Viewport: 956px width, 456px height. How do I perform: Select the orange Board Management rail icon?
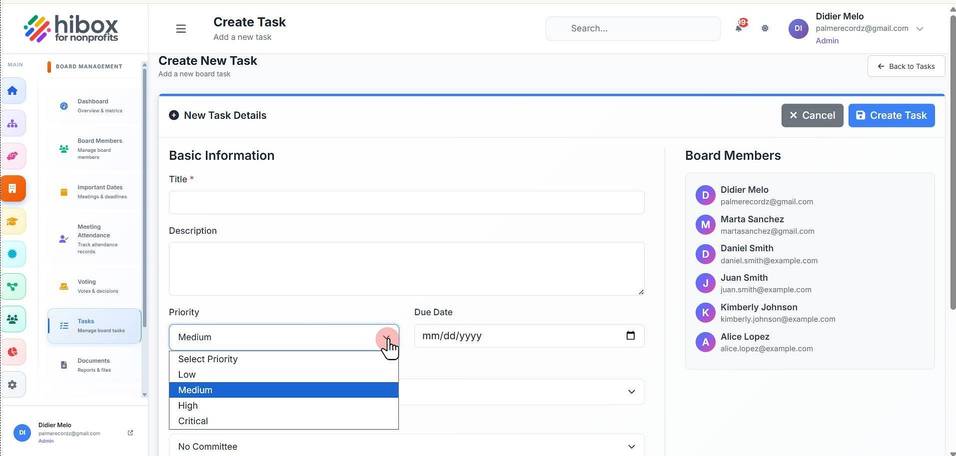12,188
